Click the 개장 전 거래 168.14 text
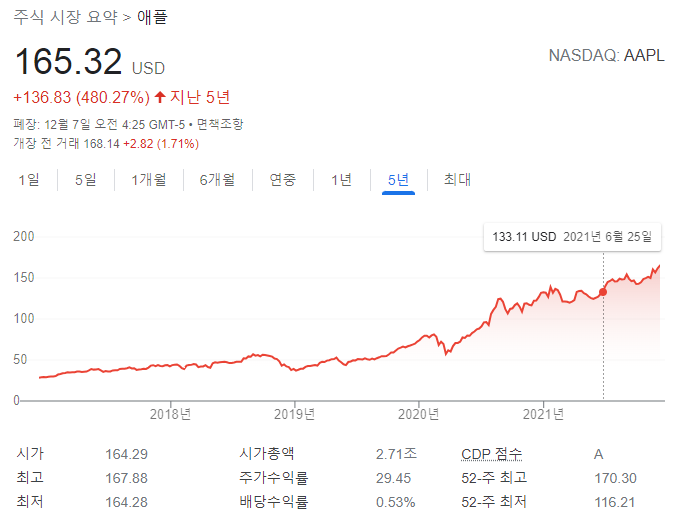This screenshot has width=693, height=520. click(x=66, y=144)
